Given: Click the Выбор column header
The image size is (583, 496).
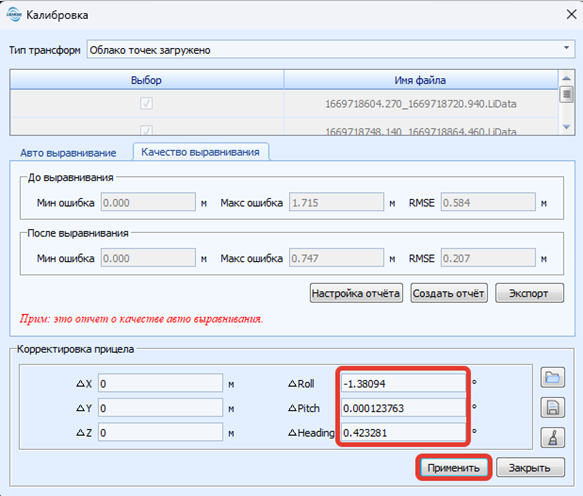Looking at the screenshot, I should pyautogui.click(x=146, y=80).
